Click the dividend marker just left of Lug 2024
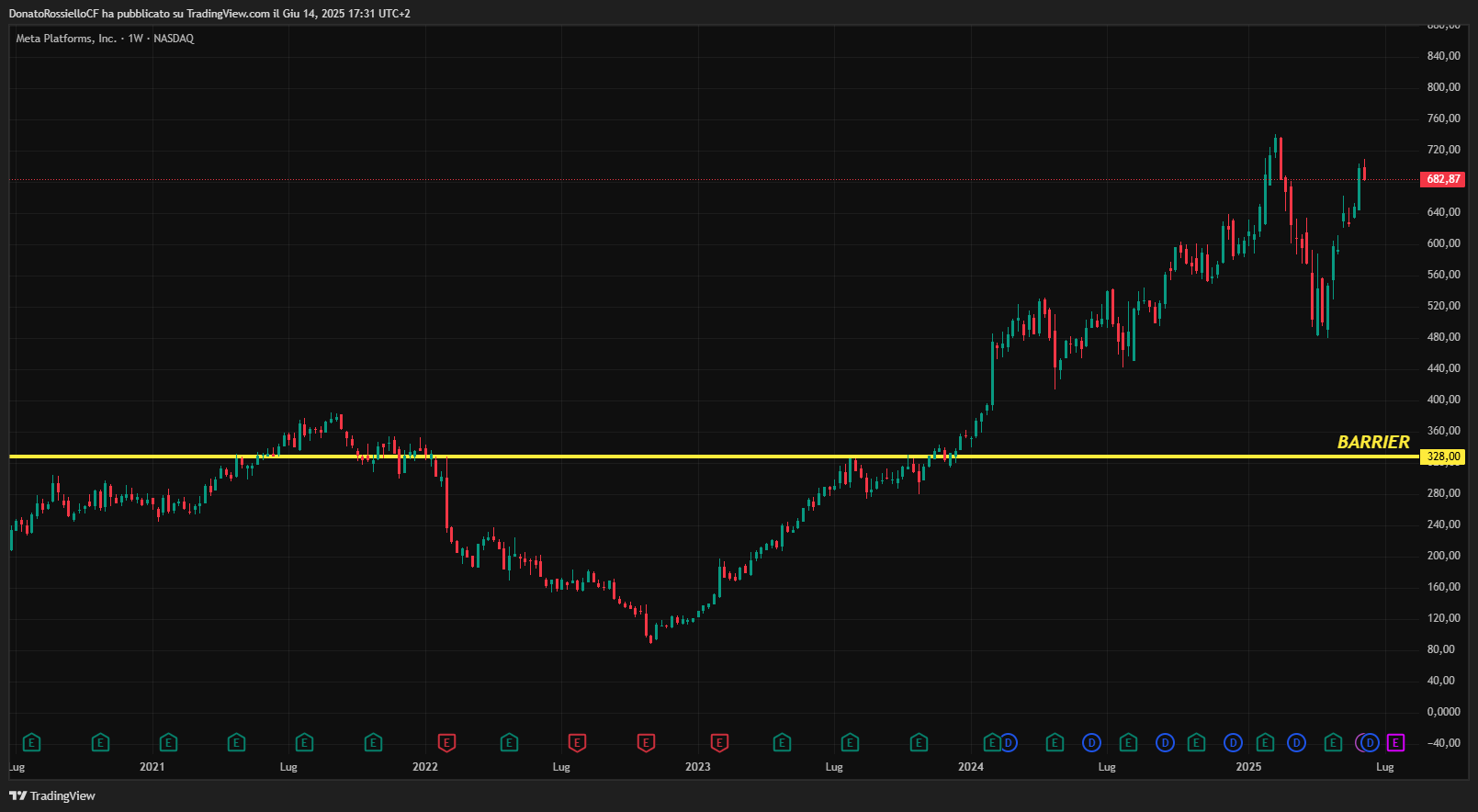The width and height of the screenshot is (1478, 812). (1091, 742)
